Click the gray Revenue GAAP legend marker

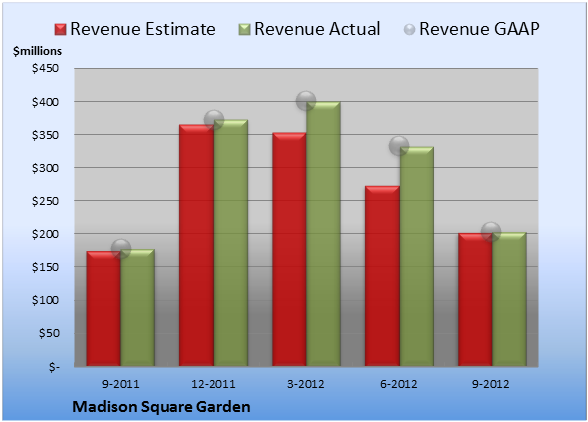(409, 30)
